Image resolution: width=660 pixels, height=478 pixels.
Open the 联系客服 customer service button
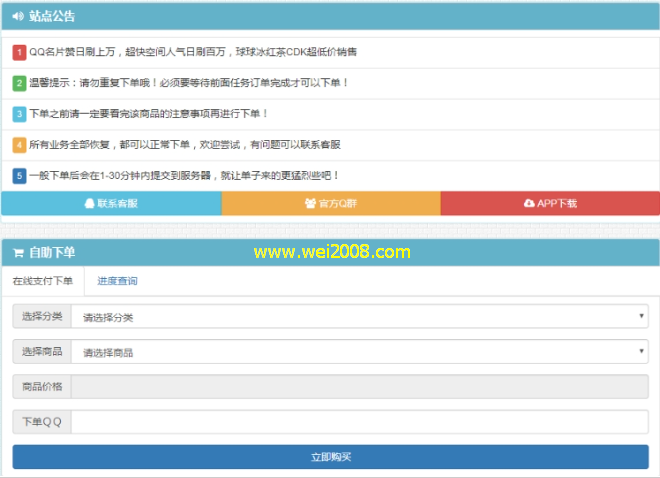111,204
